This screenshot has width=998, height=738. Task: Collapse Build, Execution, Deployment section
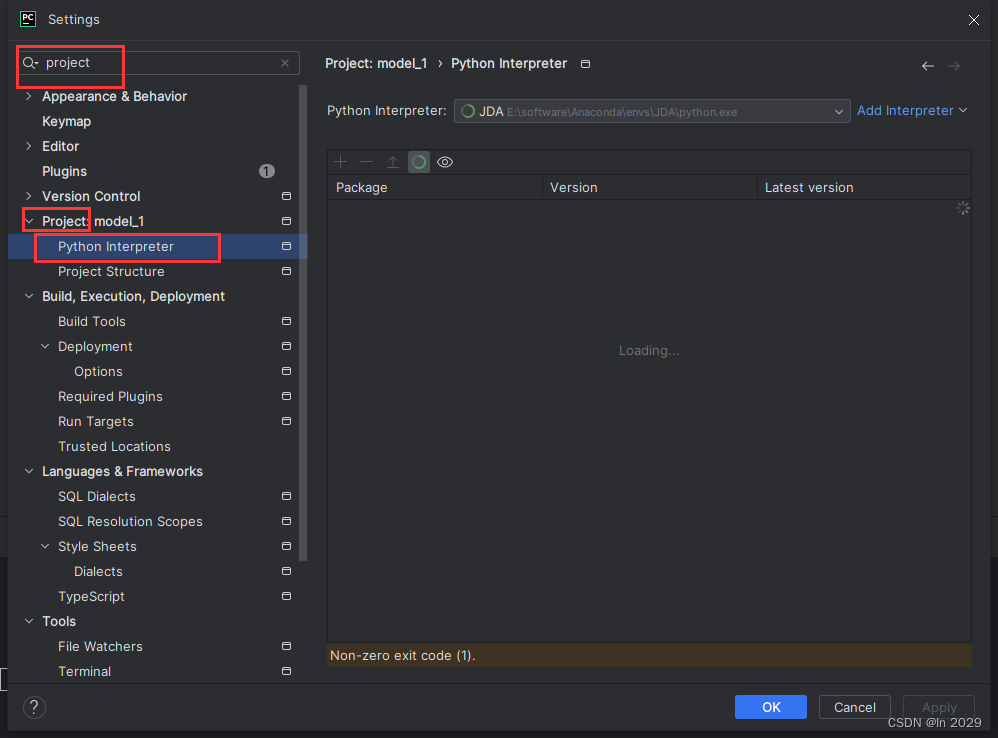pos(29,296)
